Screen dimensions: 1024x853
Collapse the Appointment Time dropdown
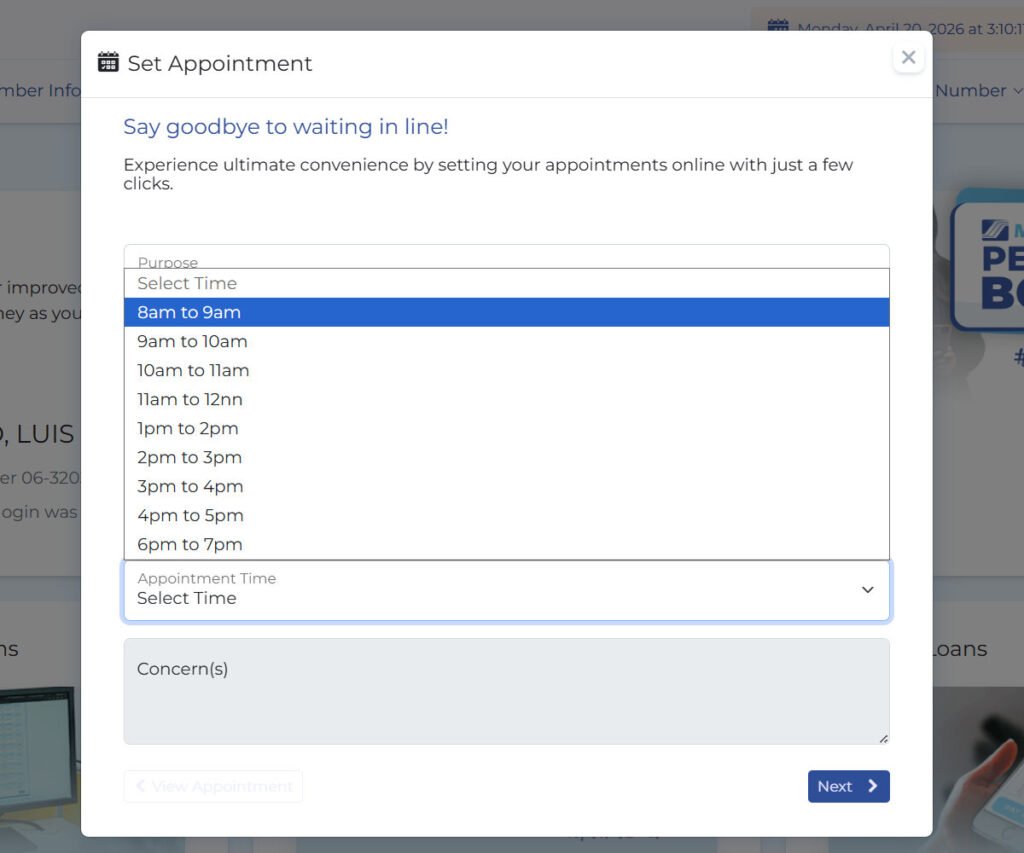[x=506, y=590]
